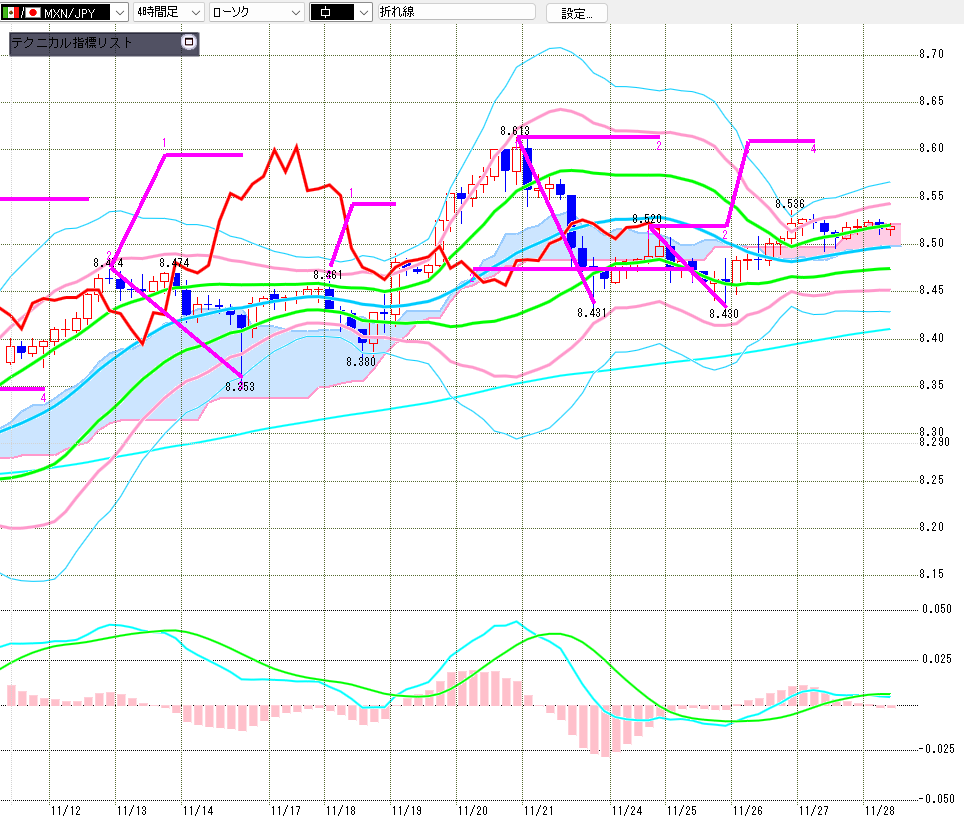Click the 8.70 price axis label

coord(932,54)
